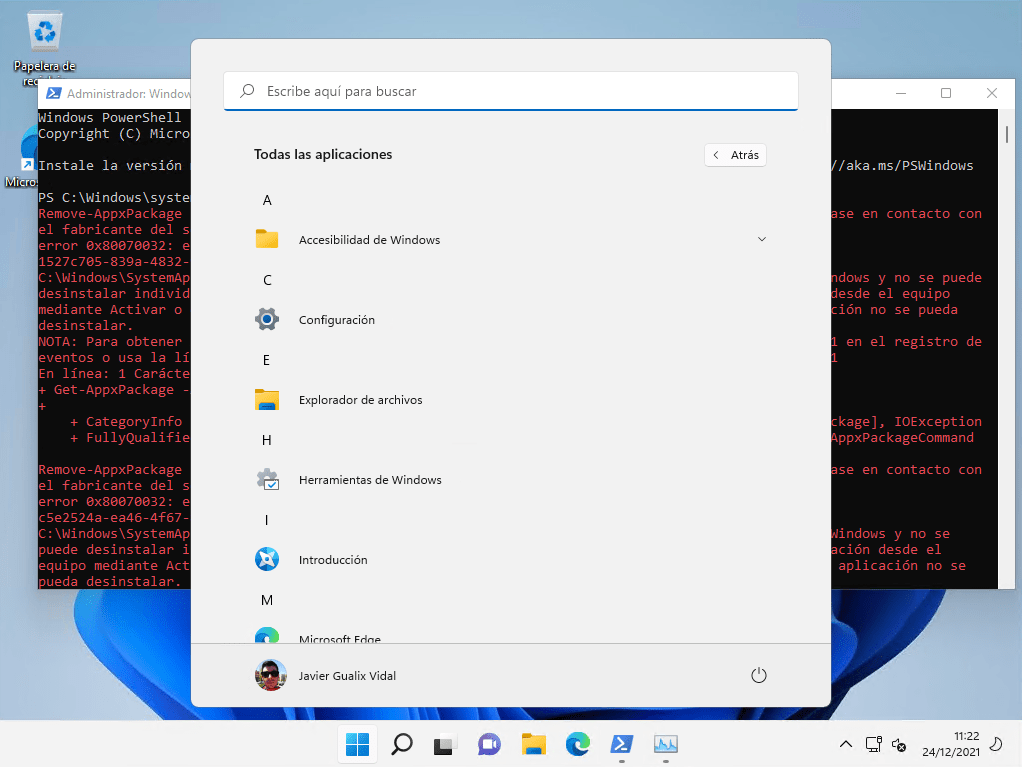
Task: Switch to PowerShell from the taskbar
Action: 621,744
